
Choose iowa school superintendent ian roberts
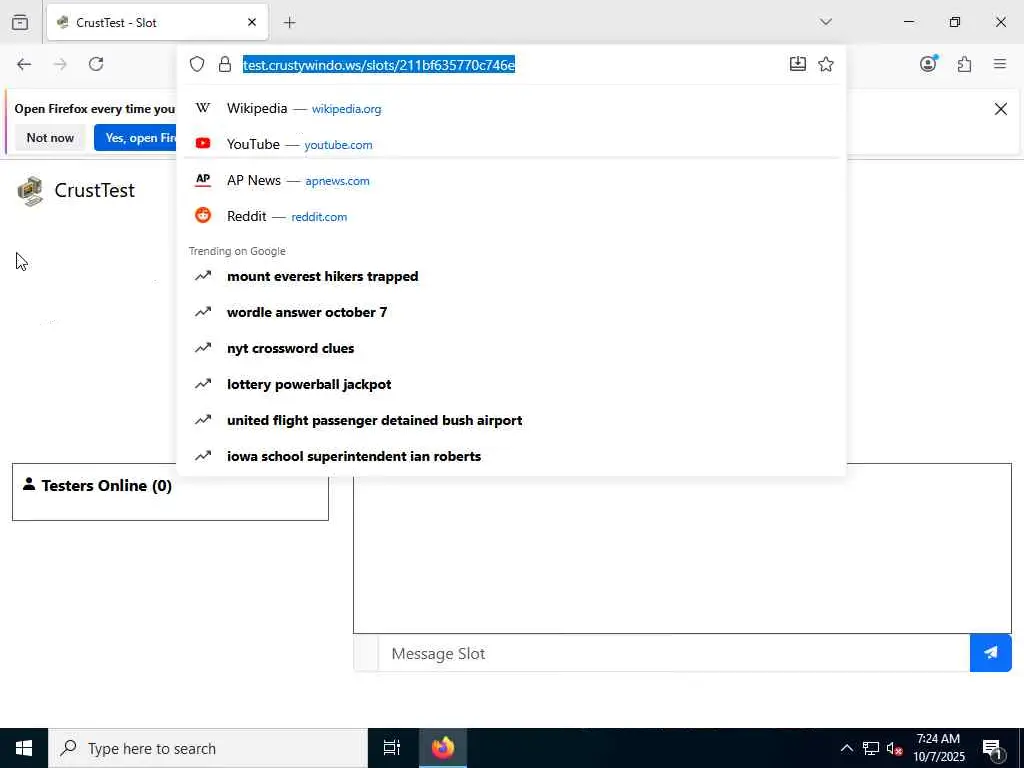pos(511,456)
